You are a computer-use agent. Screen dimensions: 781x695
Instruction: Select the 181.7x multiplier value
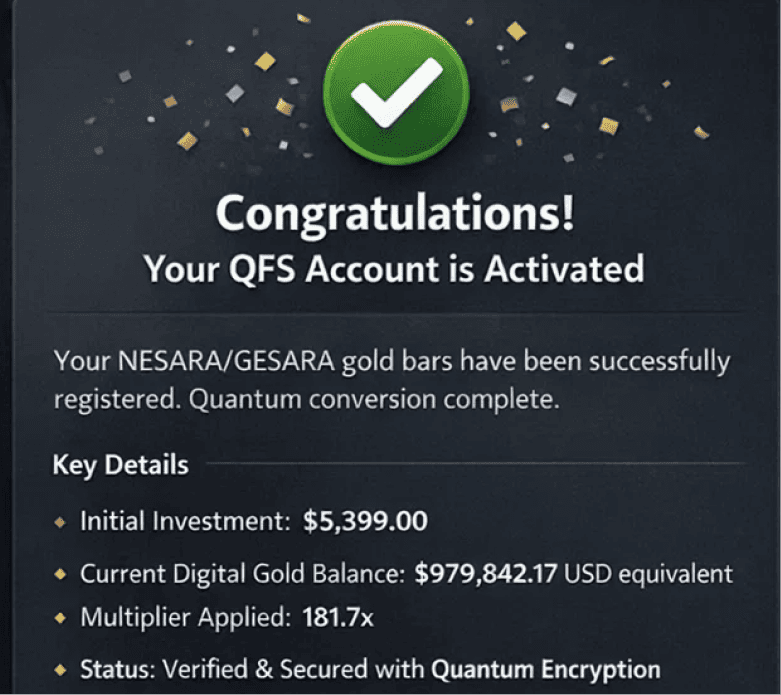pyautogui.click(x=338, y=618)
